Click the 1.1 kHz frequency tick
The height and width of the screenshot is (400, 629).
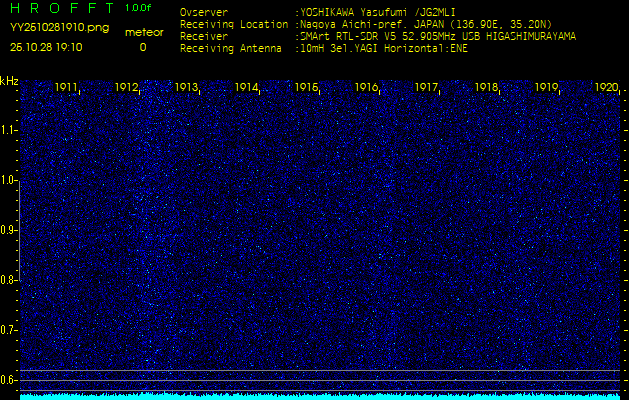click(9, 130)
